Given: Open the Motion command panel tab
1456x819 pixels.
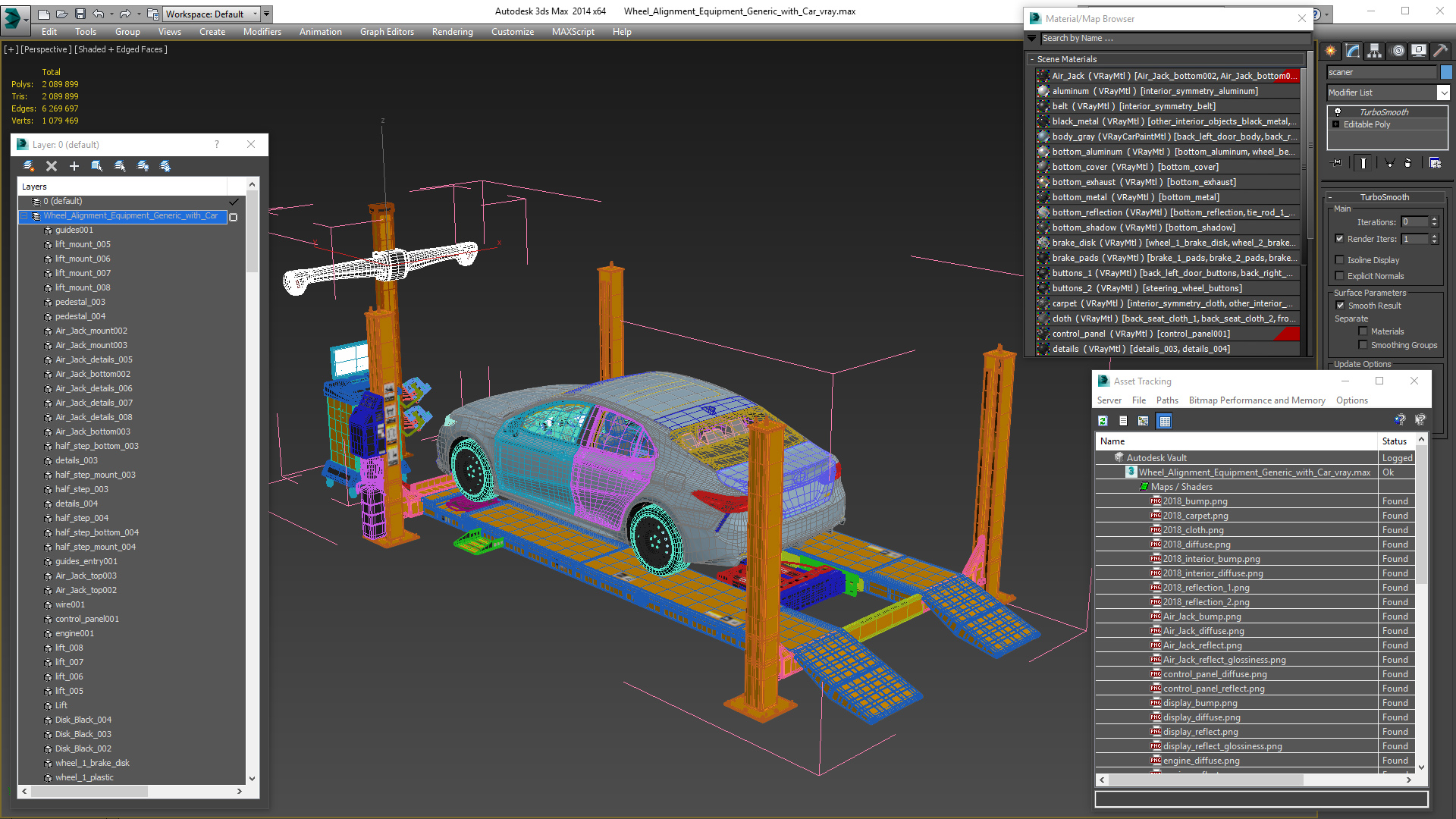Looking at the screenshot, I should [x=1398, y=51].
